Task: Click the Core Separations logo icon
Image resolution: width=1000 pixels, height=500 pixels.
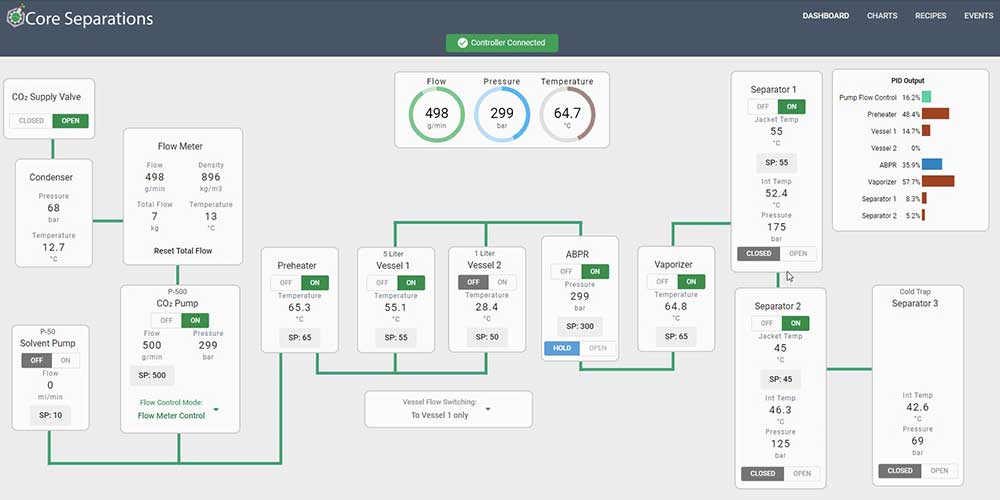Action: tap(15, 16)
